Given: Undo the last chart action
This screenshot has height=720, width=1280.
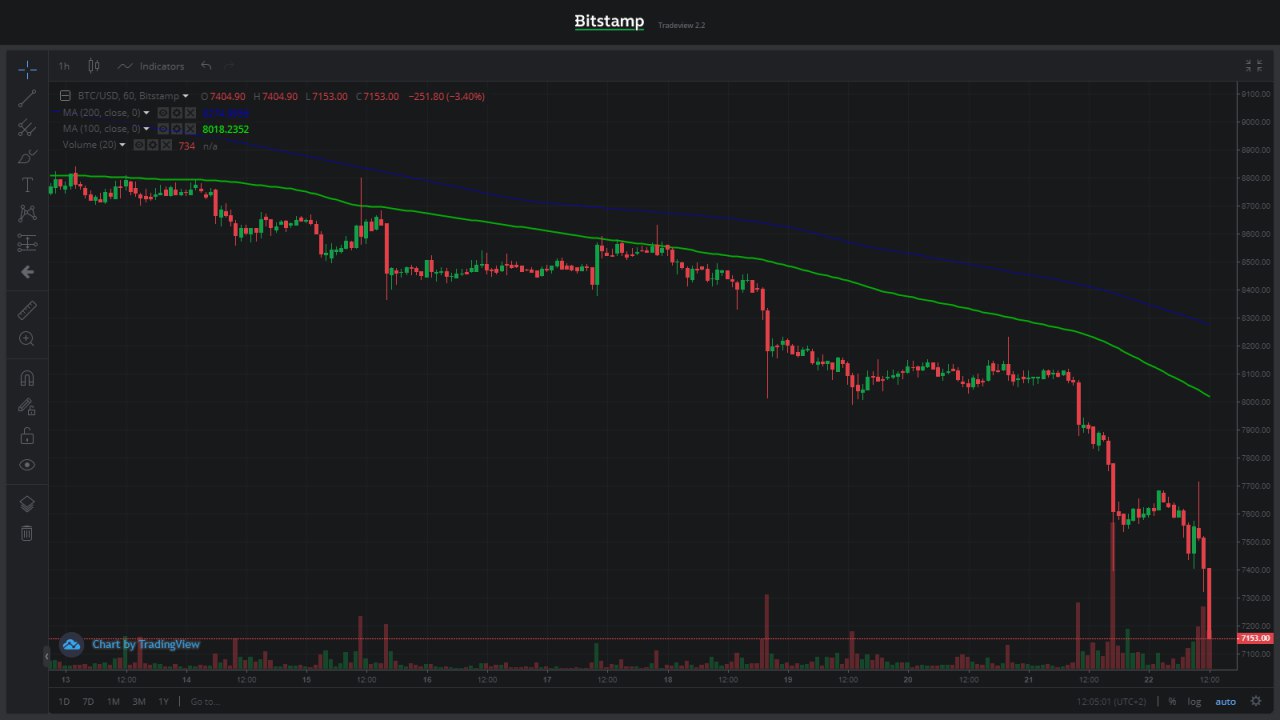Looking at the screenshot, I should [206, 66].
